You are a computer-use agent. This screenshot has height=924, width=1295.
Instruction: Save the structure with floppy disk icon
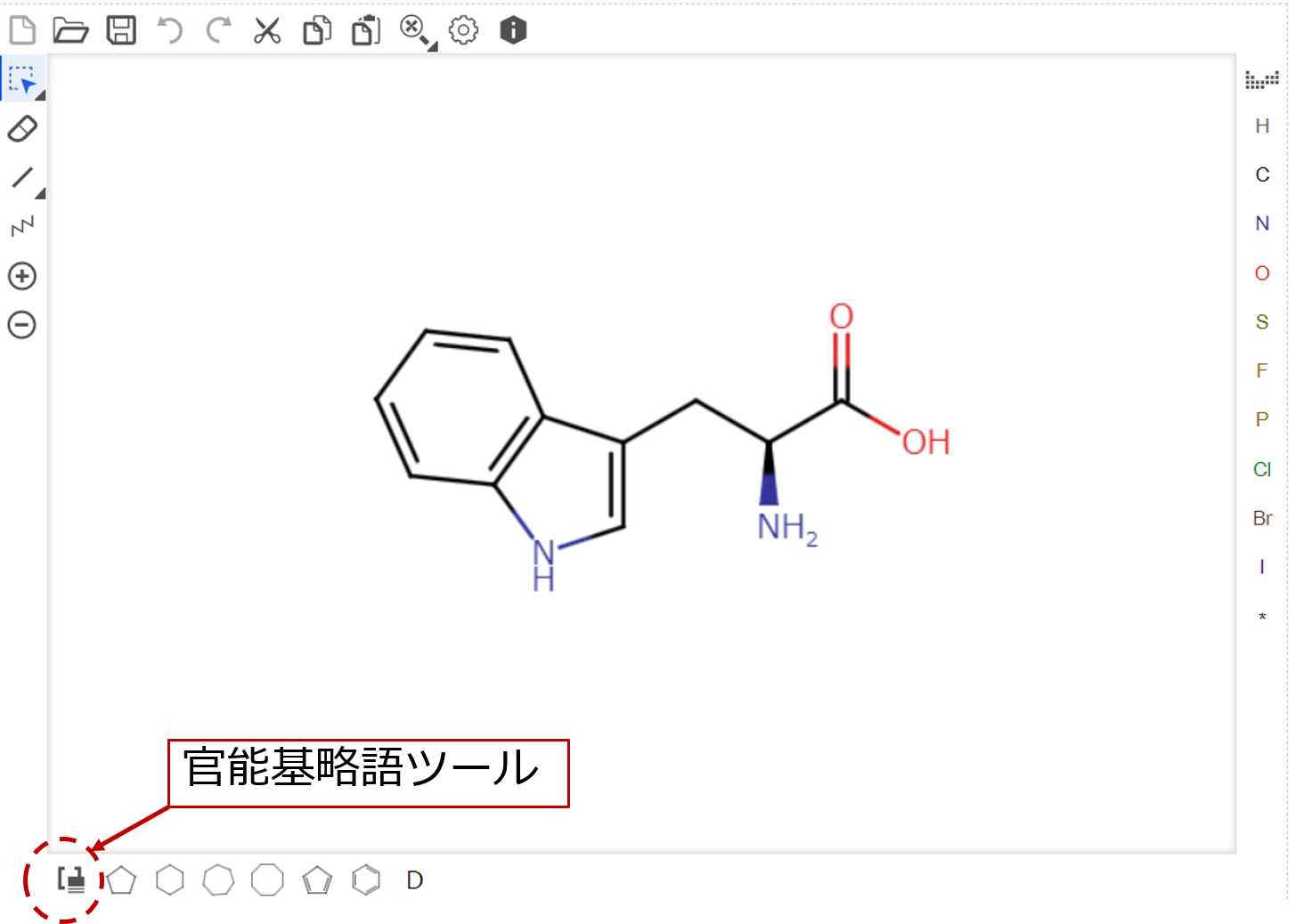pyautogui.click(x=121, y=30)
